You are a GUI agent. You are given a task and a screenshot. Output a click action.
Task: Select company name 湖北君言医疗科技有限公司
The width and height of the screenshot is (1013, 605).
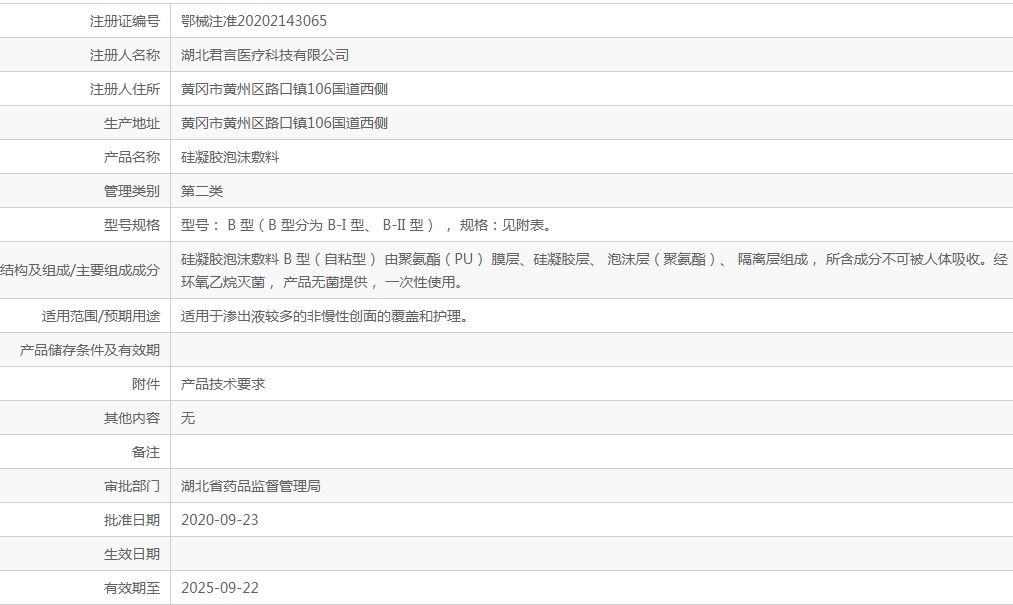tap(265, 55)
